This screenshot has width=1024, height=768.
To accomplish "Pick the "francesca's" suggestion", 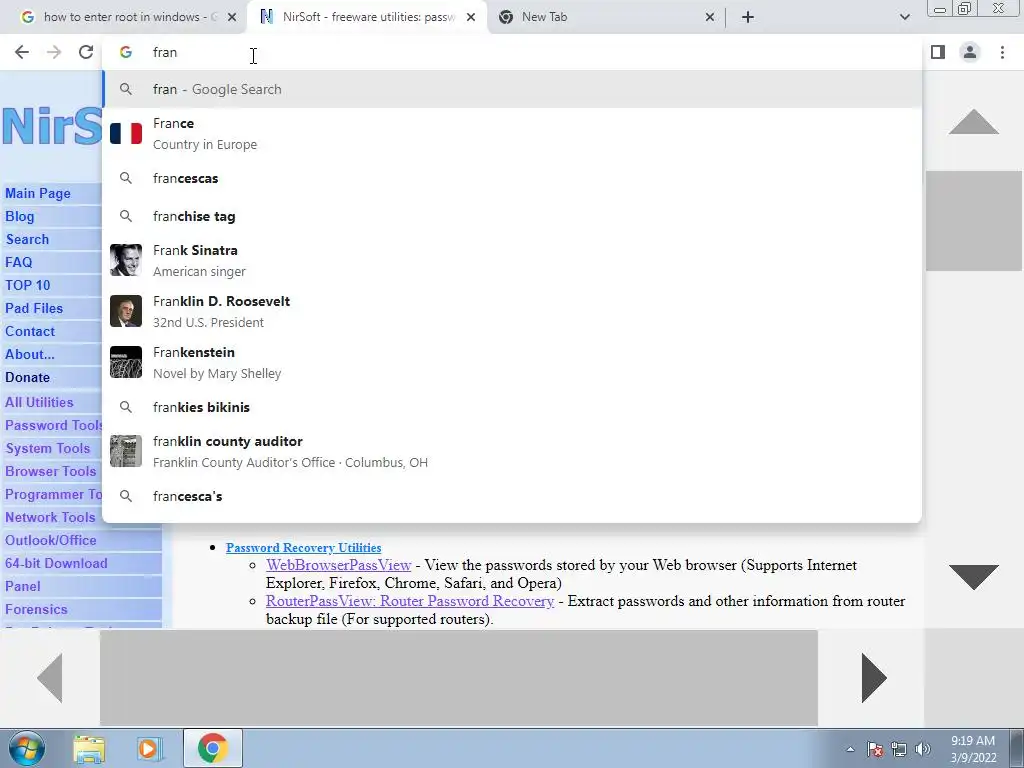I will 512,496.
